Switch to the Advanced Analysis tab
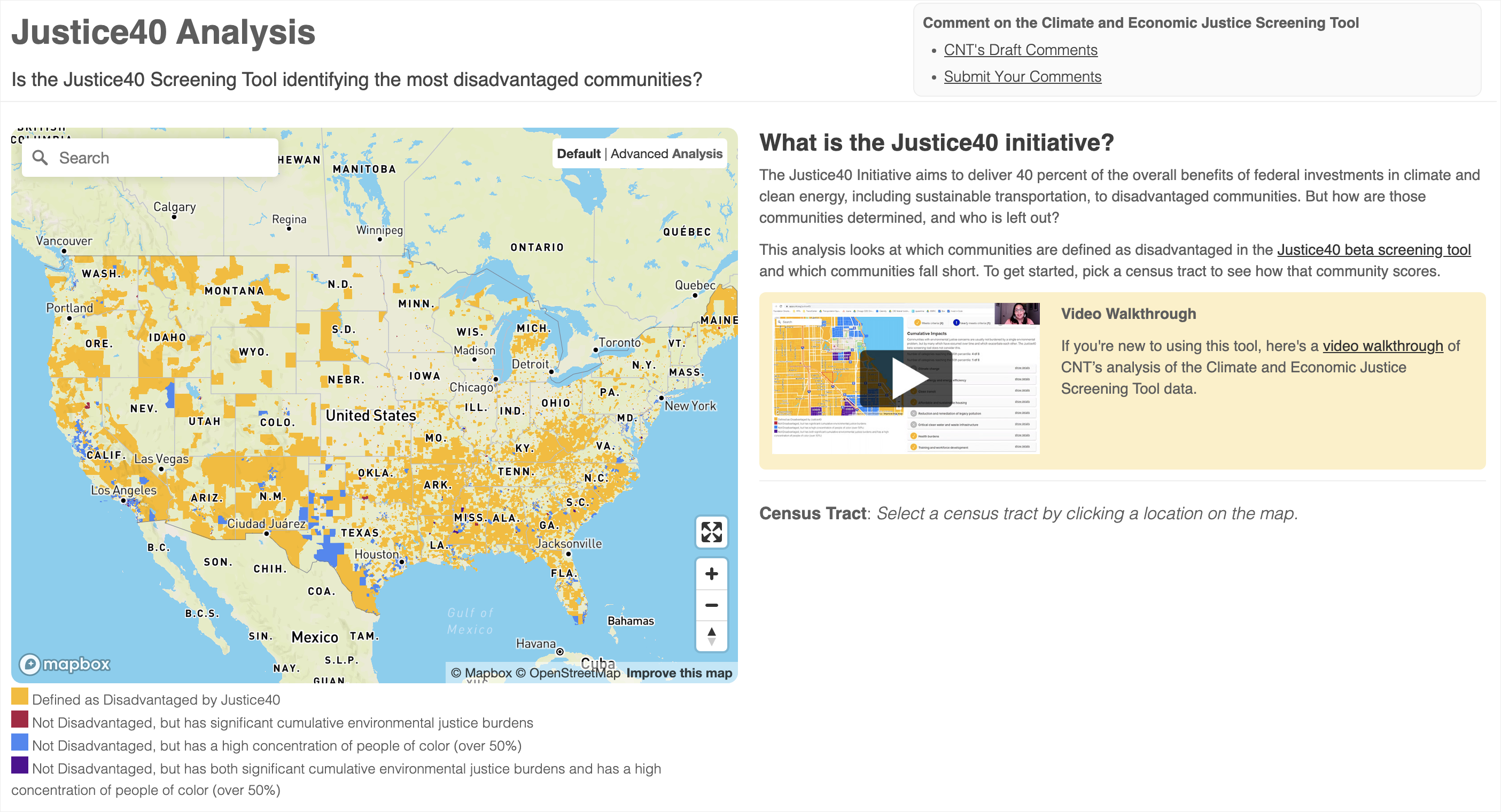Screen dimensions: 1501x812 pyautogui.click(x=666, y=154)
